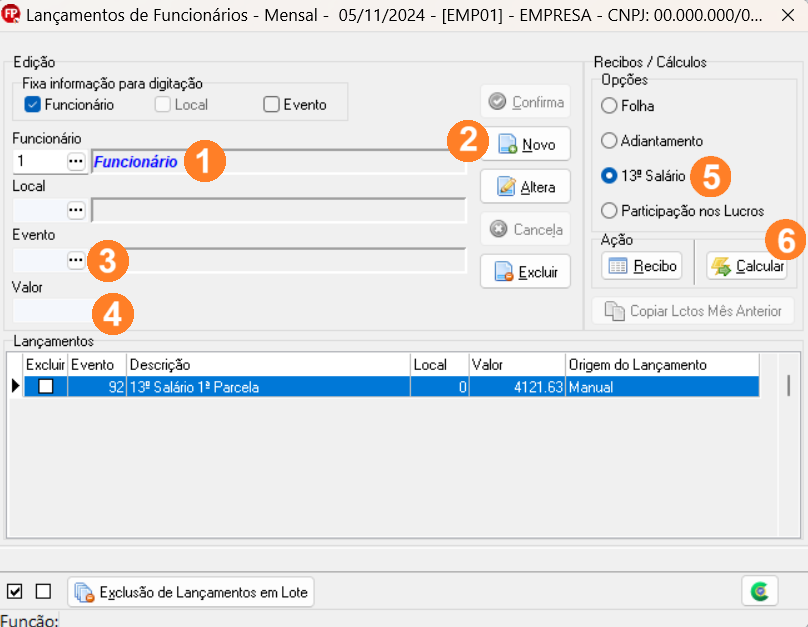Viewport: 808px width, 627px height.
Task: Uncheck the Funcionário fix-information checkbox
Action: tap(33, 105)
